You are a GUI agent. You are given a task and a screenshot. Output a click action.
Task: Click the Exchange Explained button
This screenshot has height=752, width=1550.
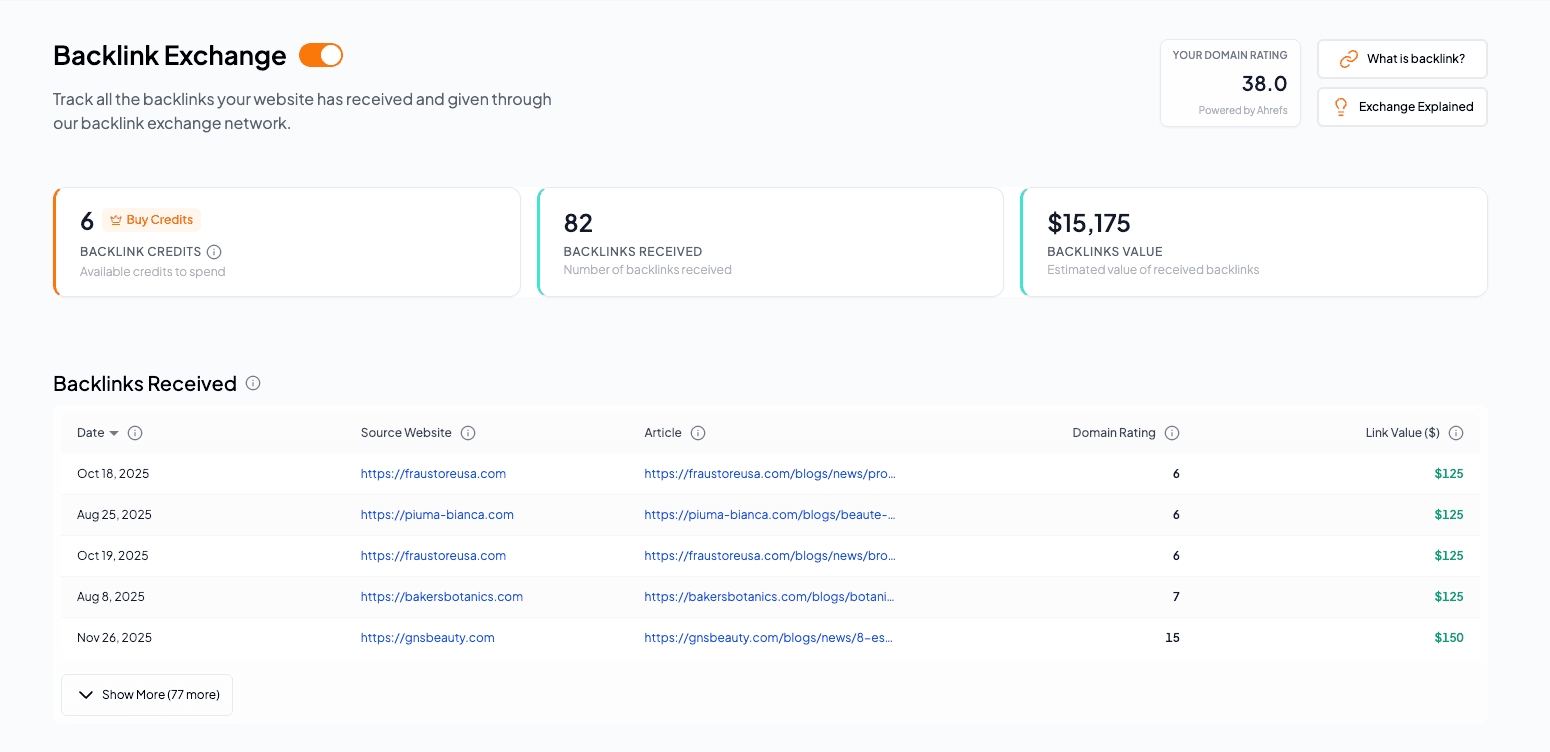(1402, 106)
